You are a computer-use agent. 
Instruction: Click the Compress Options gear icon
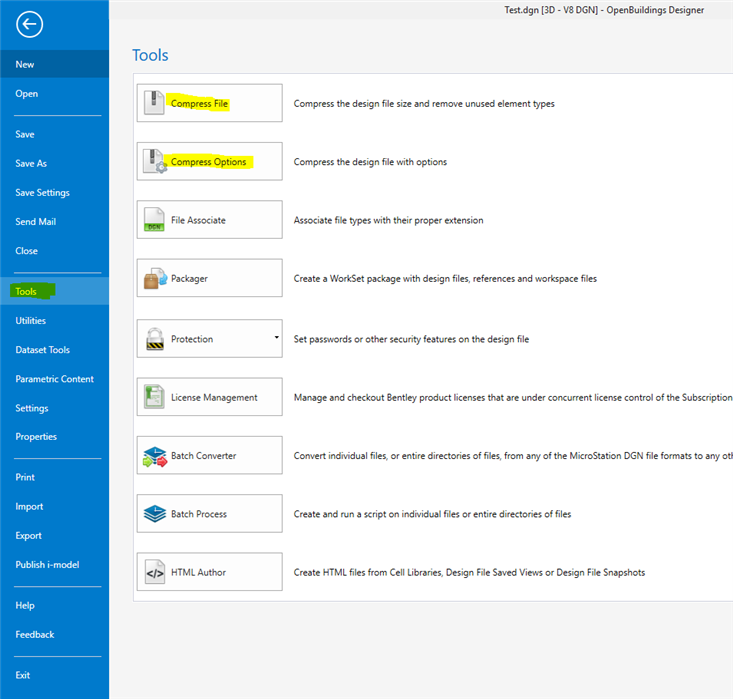[x=155, y=161]
